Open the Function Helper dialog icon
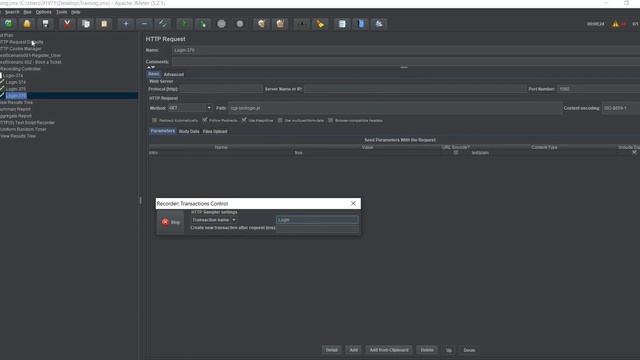This screenshot has width=640, height=360. [342, 24]
